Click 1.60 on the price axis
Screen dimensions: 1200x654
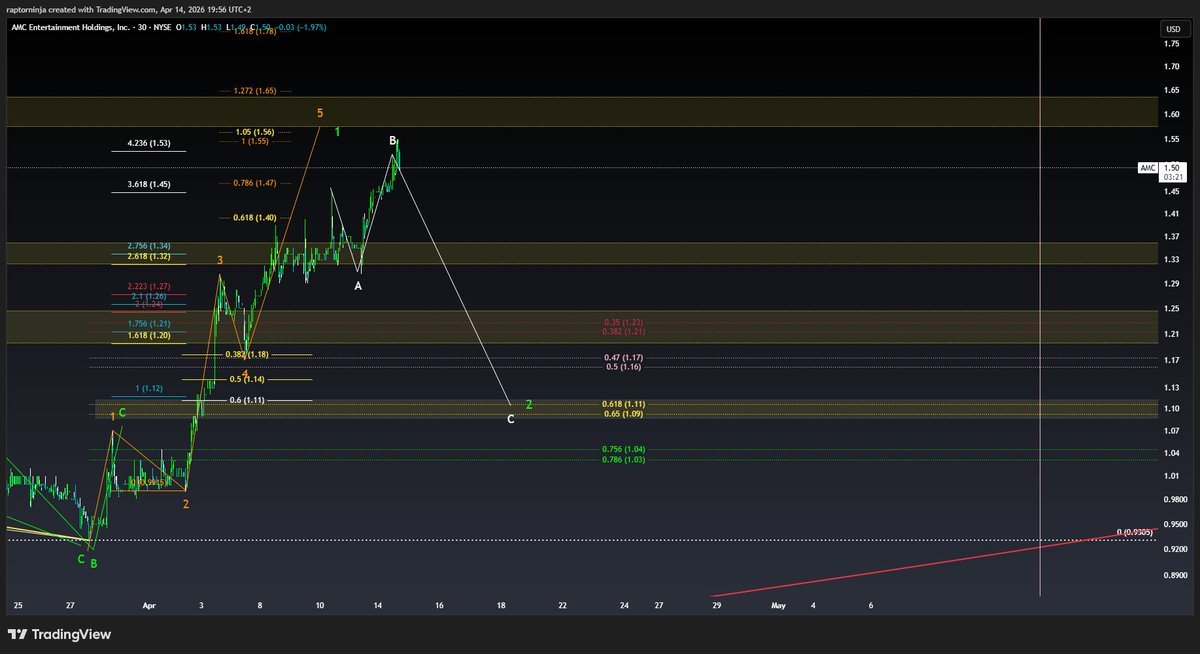(1171, 113)
